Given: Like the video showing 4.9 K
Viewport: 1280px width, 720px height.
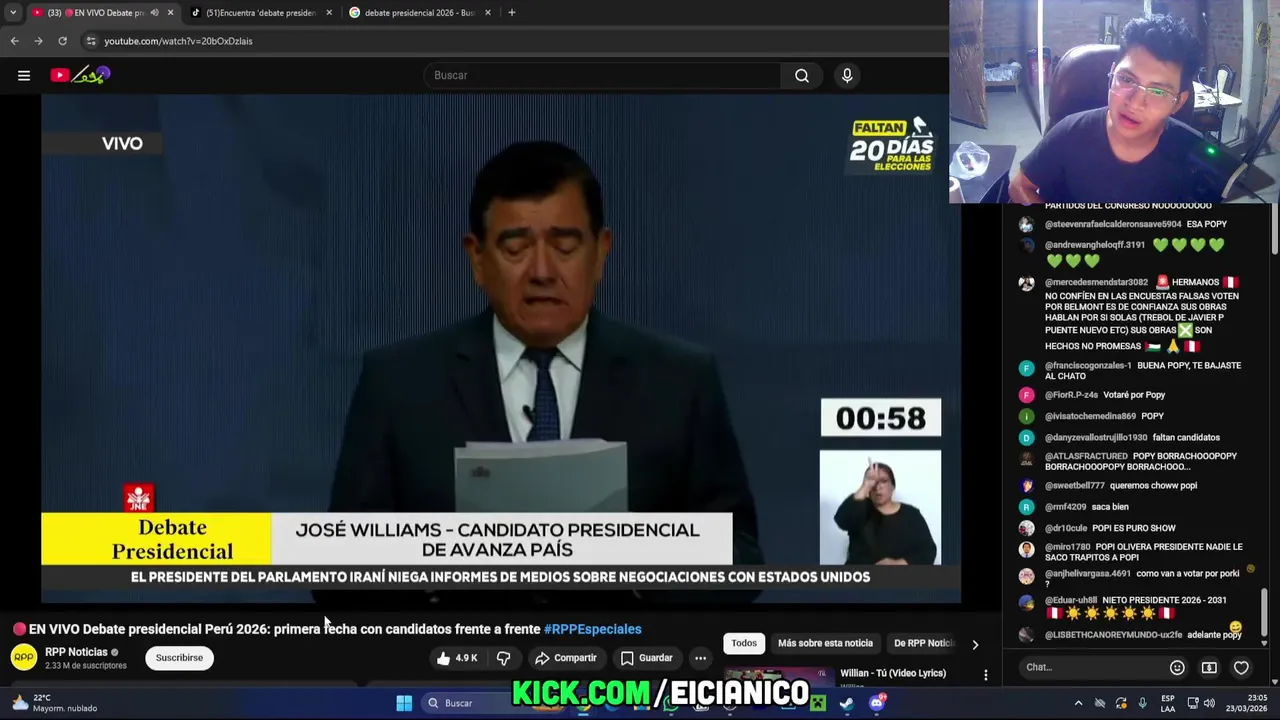Looking at the screenshot, I should coord(457,658).
